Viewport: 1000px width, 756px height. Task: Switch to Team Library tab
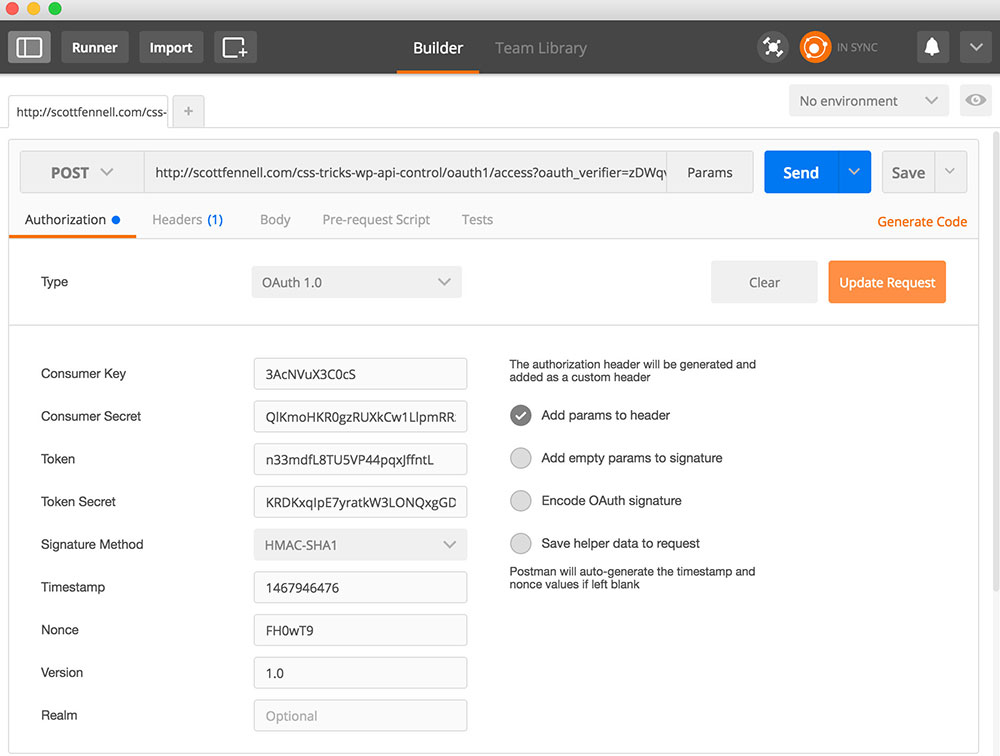coord(541,48)
